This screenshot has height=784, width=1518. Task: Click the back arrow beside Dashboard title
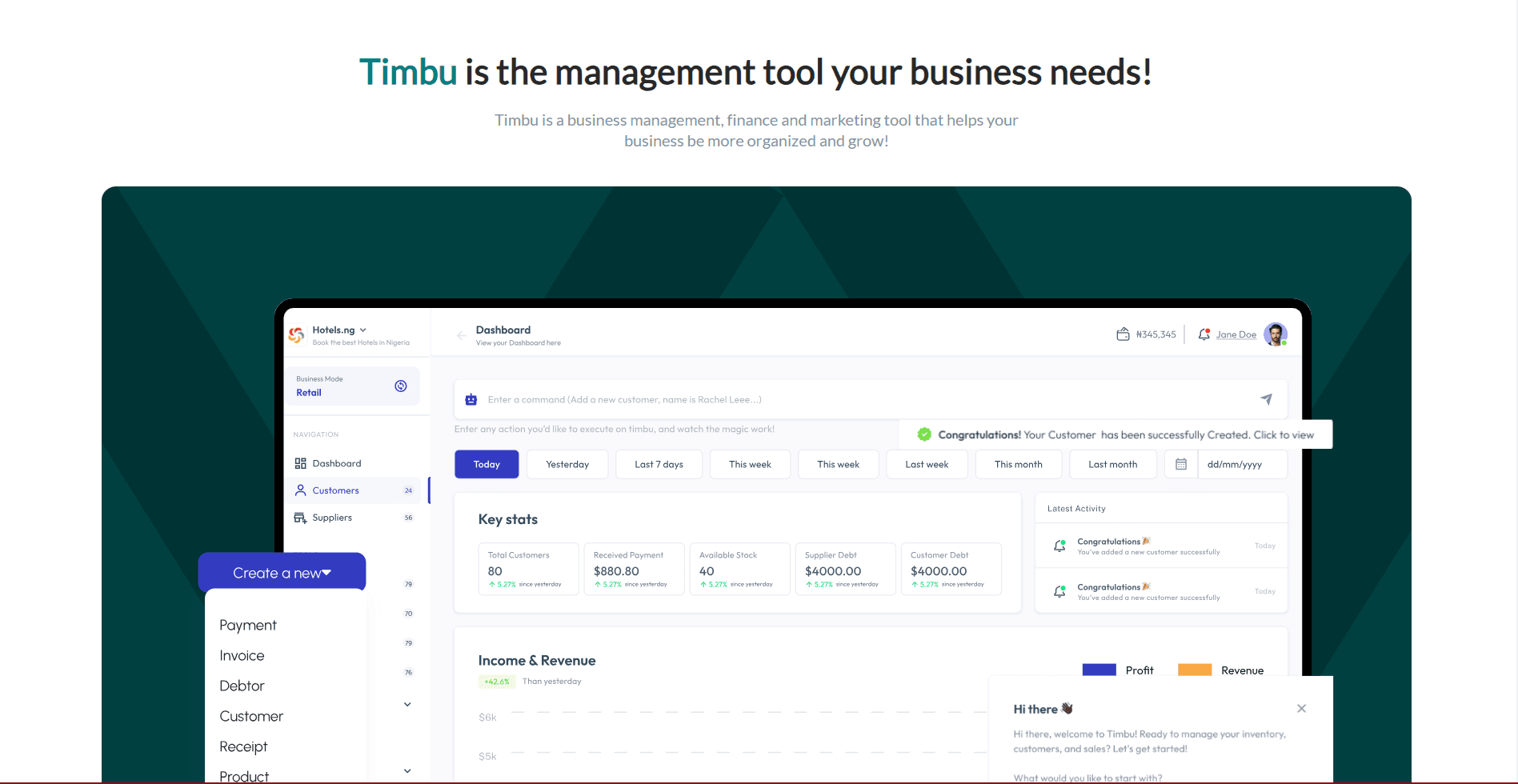point(461,336)
